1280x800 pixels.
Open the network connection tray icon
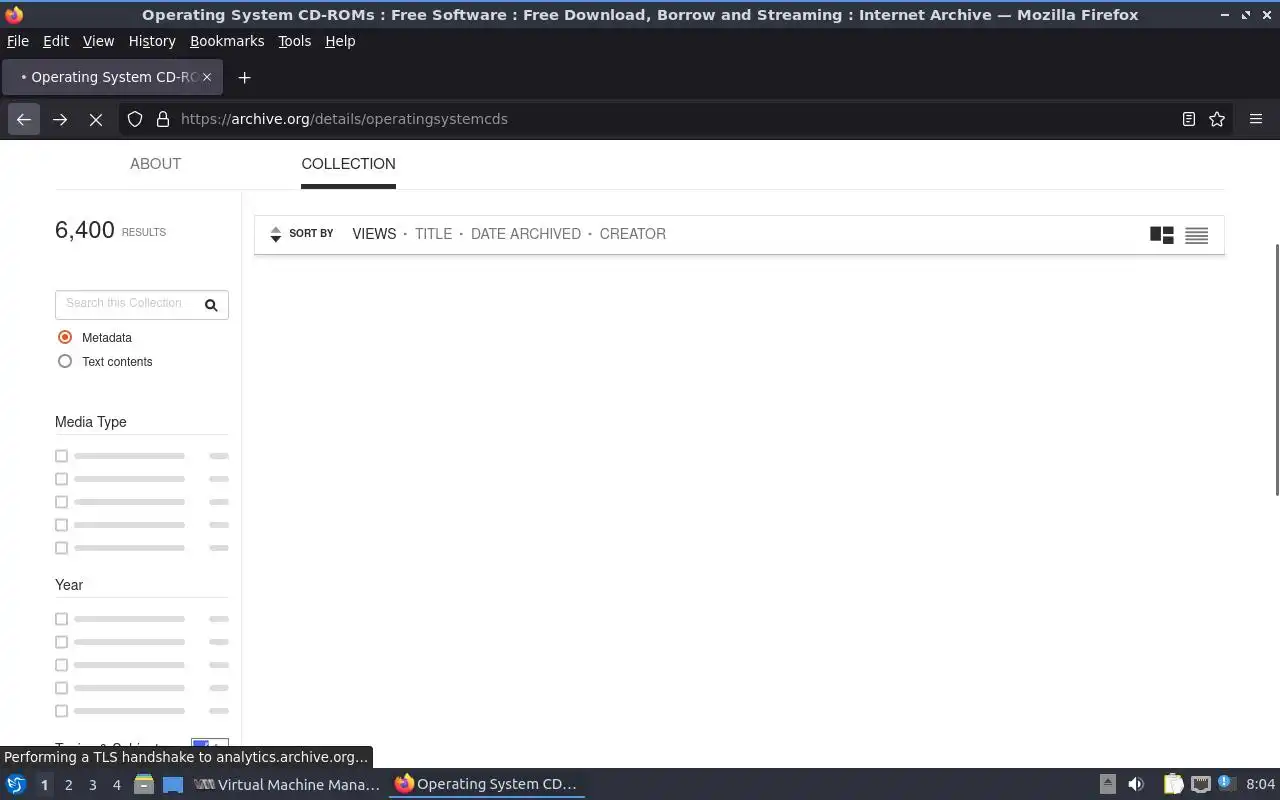(1200, 784)
